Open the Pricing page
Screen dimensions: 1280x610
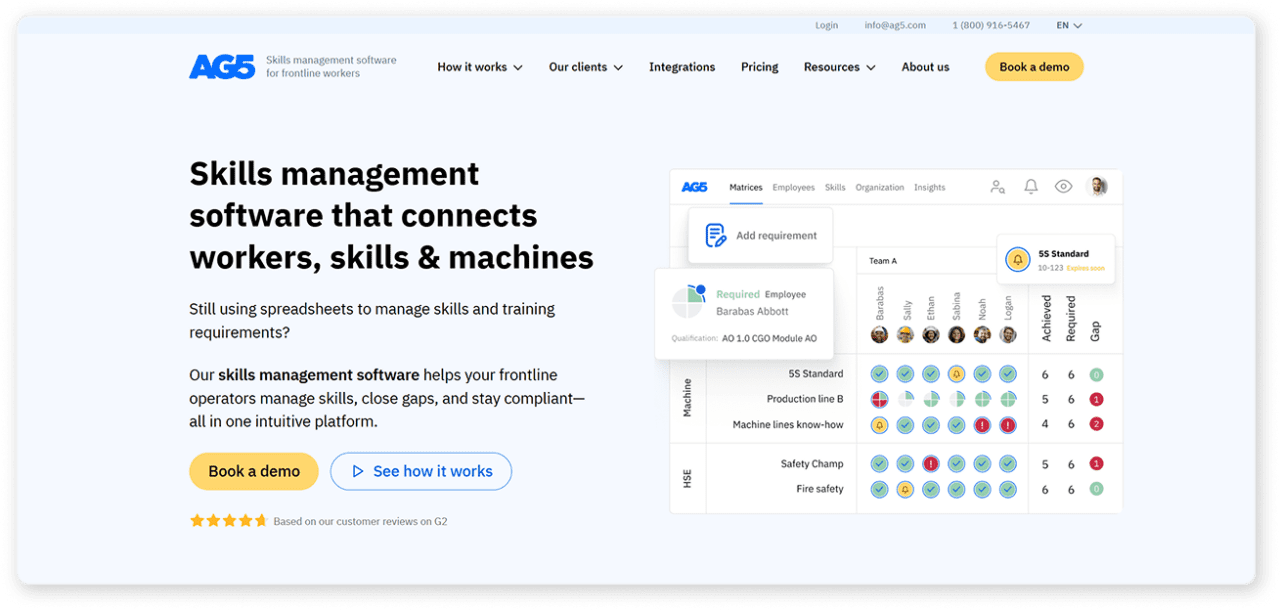click(760, 67)
